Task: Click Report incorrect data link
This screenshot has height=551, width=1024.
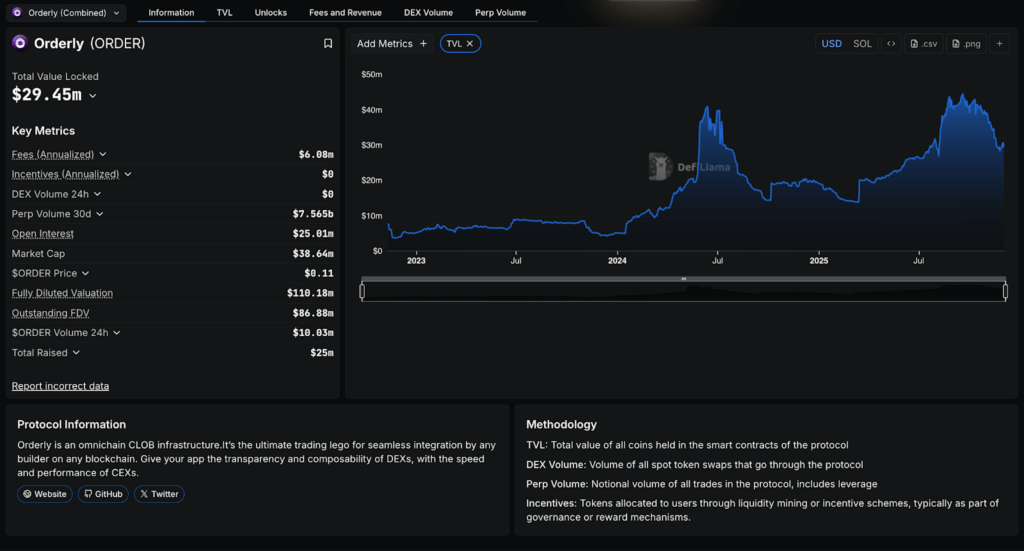Action: (60, 386)
